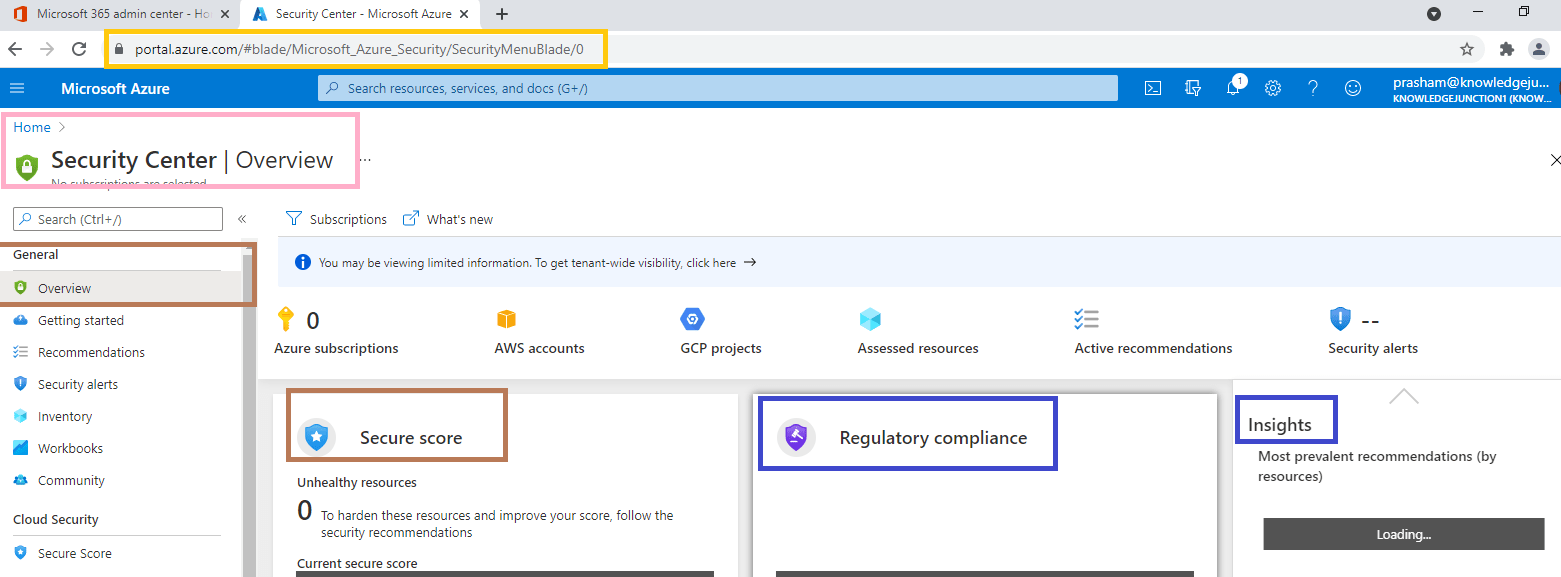This screenshot has width=1561, height=577.
Task: Click the Subscriptions filter button
Action: pos(336,219)
